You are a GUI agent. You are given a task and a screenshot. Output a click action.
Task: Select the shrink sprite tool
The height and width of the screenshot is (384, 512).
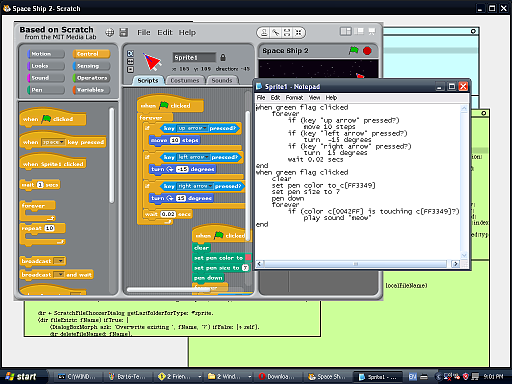[298, 33]
